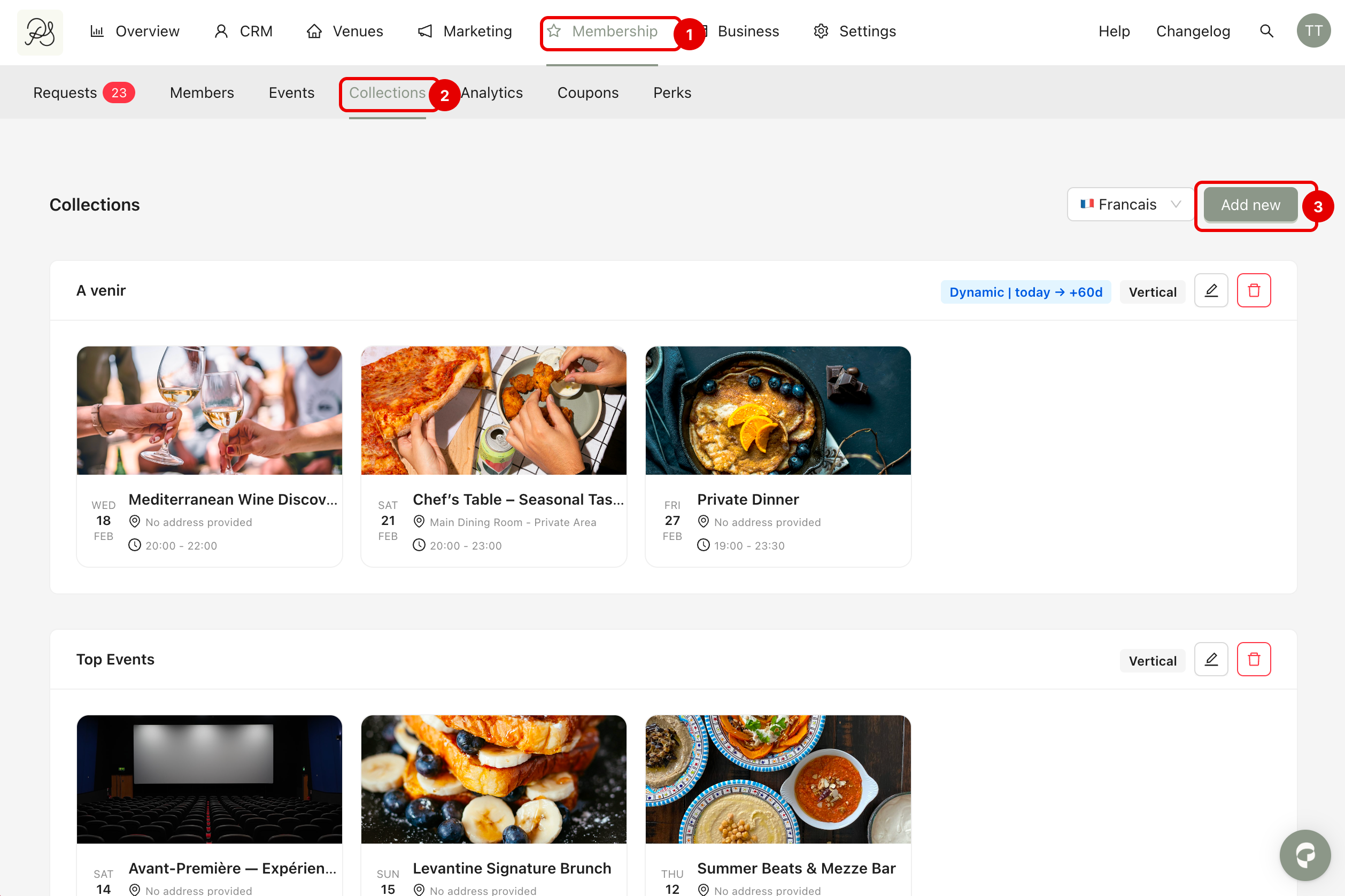
Task: Open the Francais language dropdown
Action: [x=1129, y=205]
